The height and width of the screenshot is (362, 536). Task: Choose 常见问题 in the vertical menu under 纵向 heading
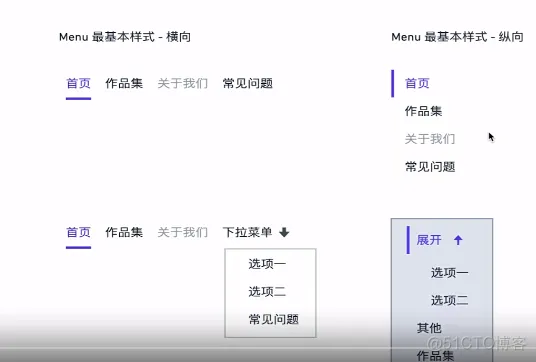tap(430, 167)
